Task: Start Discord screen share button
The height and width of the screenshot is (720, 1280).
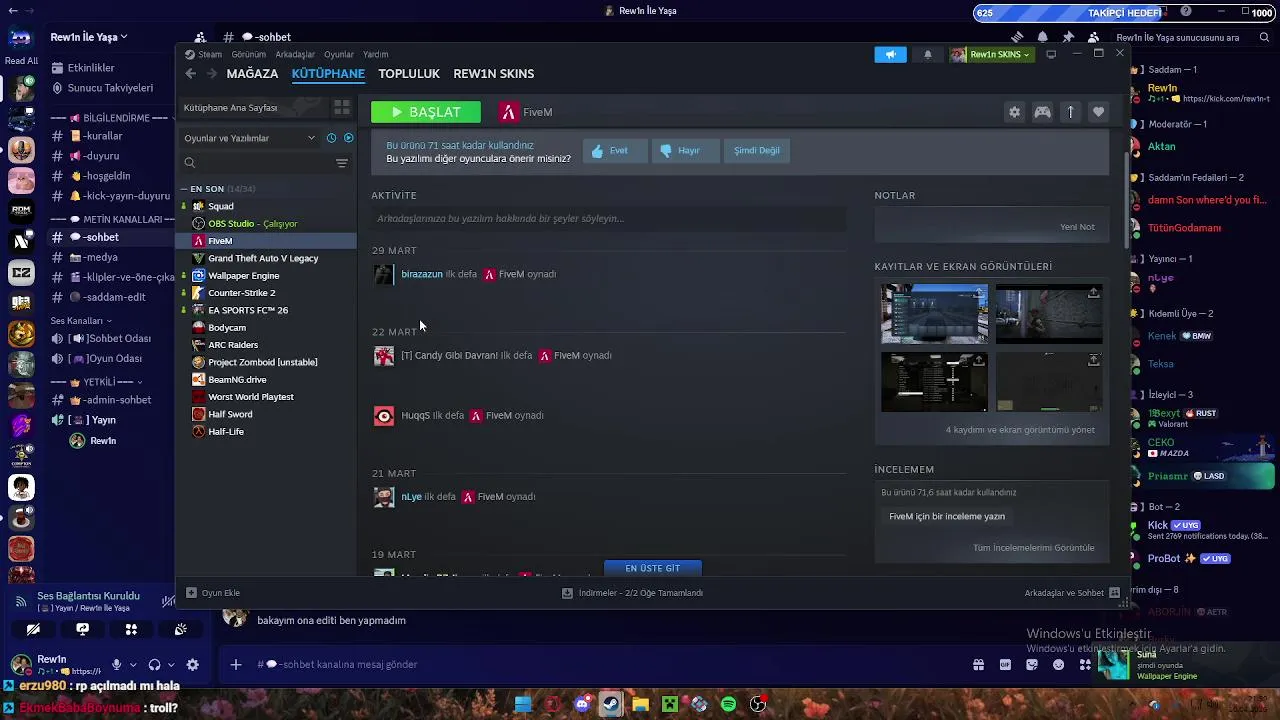Action: 82,629
